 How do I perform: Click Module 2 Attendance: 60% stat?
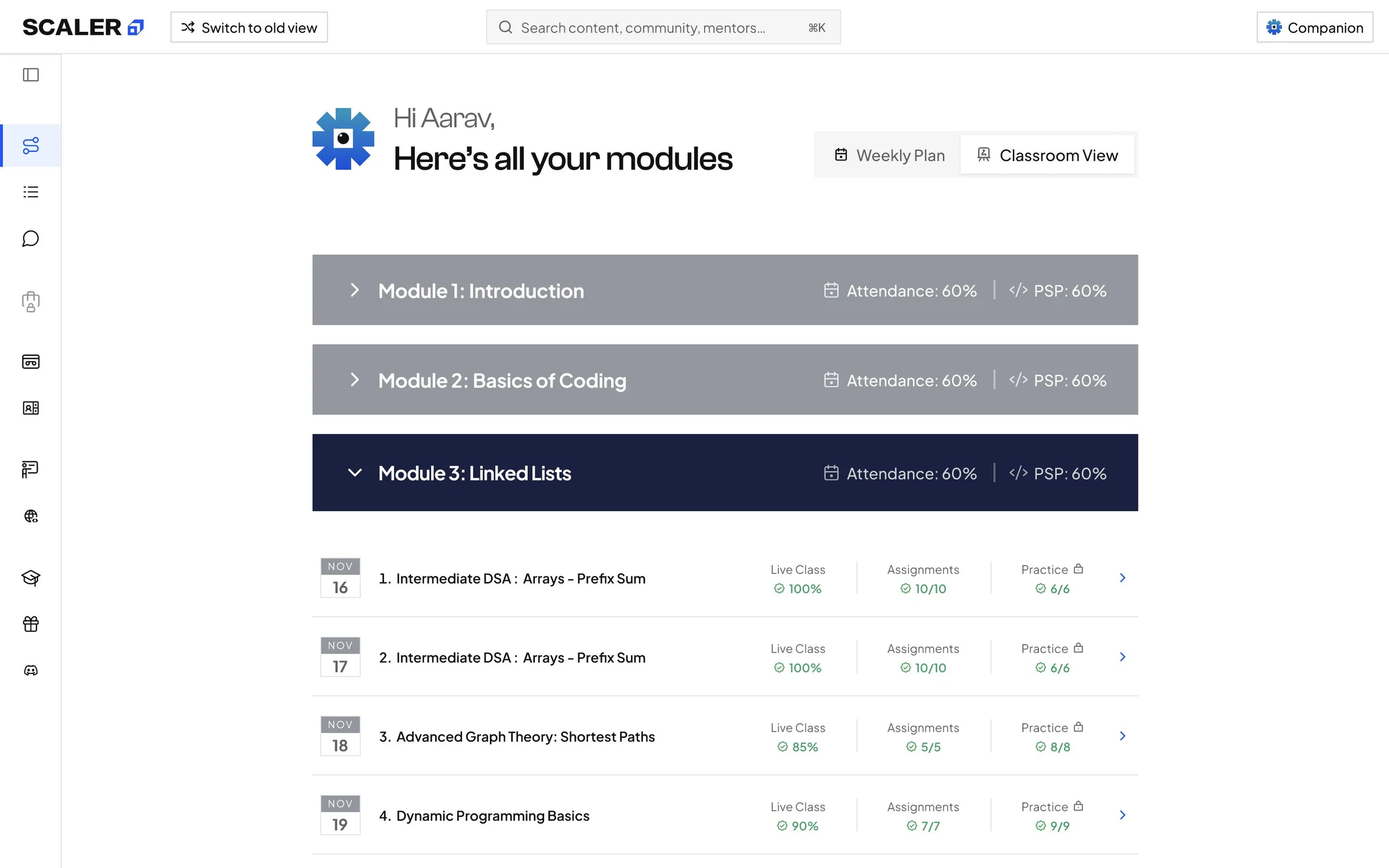pyautogui.click(x=900, y=380)
